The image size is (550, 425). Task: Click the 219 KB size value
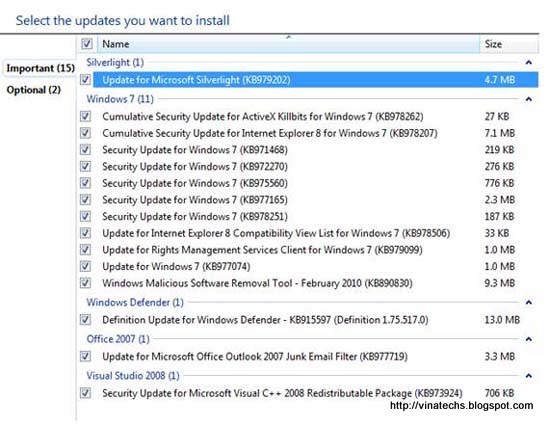(499, 150)
